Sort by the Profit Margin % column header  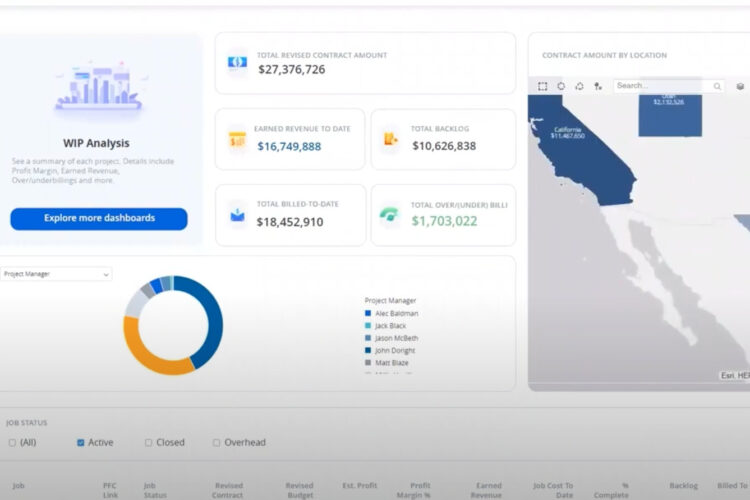click(414, 490)
